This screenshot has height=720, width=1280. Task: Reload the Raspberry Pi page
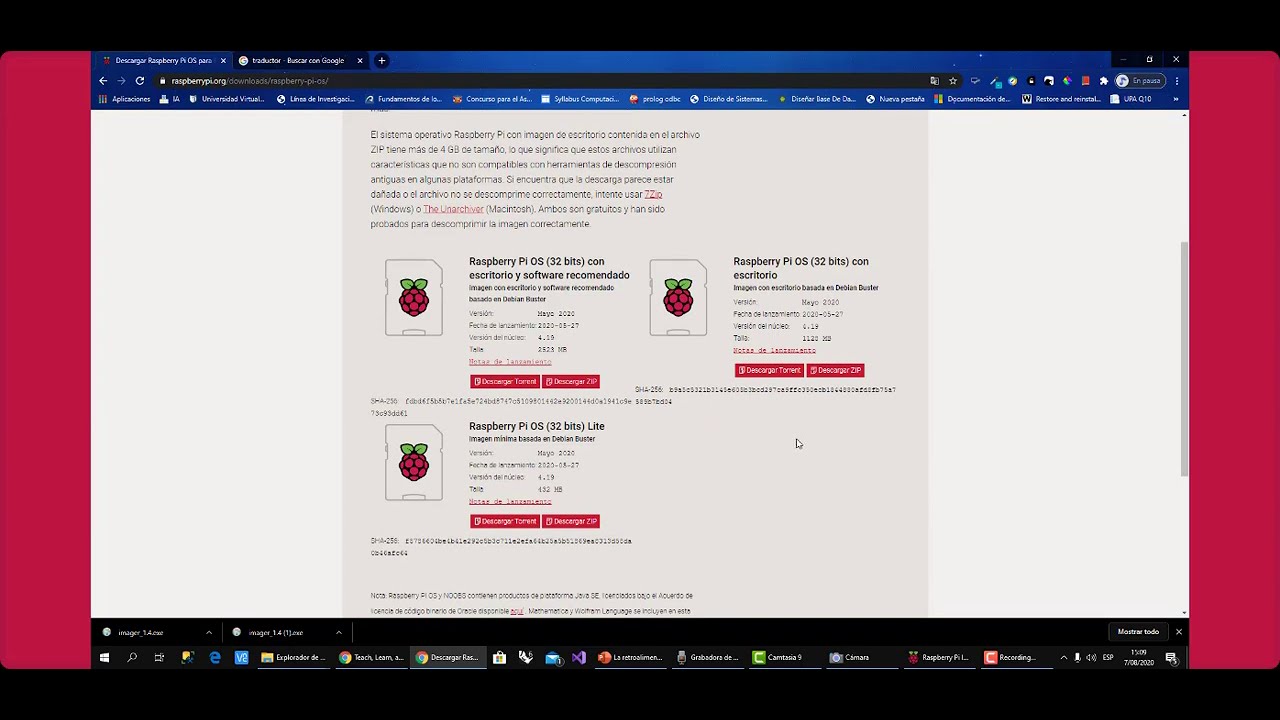click(140, 81)
